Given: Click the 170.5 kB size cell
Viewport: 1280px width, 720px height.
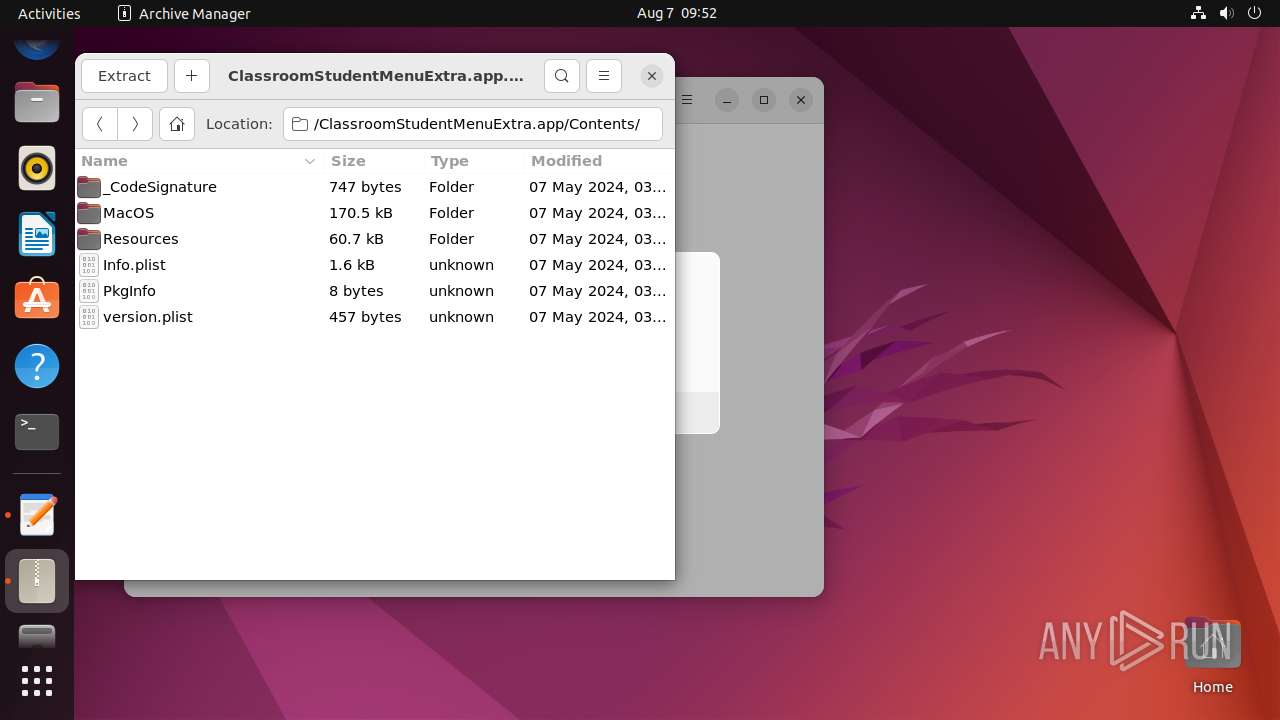Looking at the screenshot, I should 361,213.
